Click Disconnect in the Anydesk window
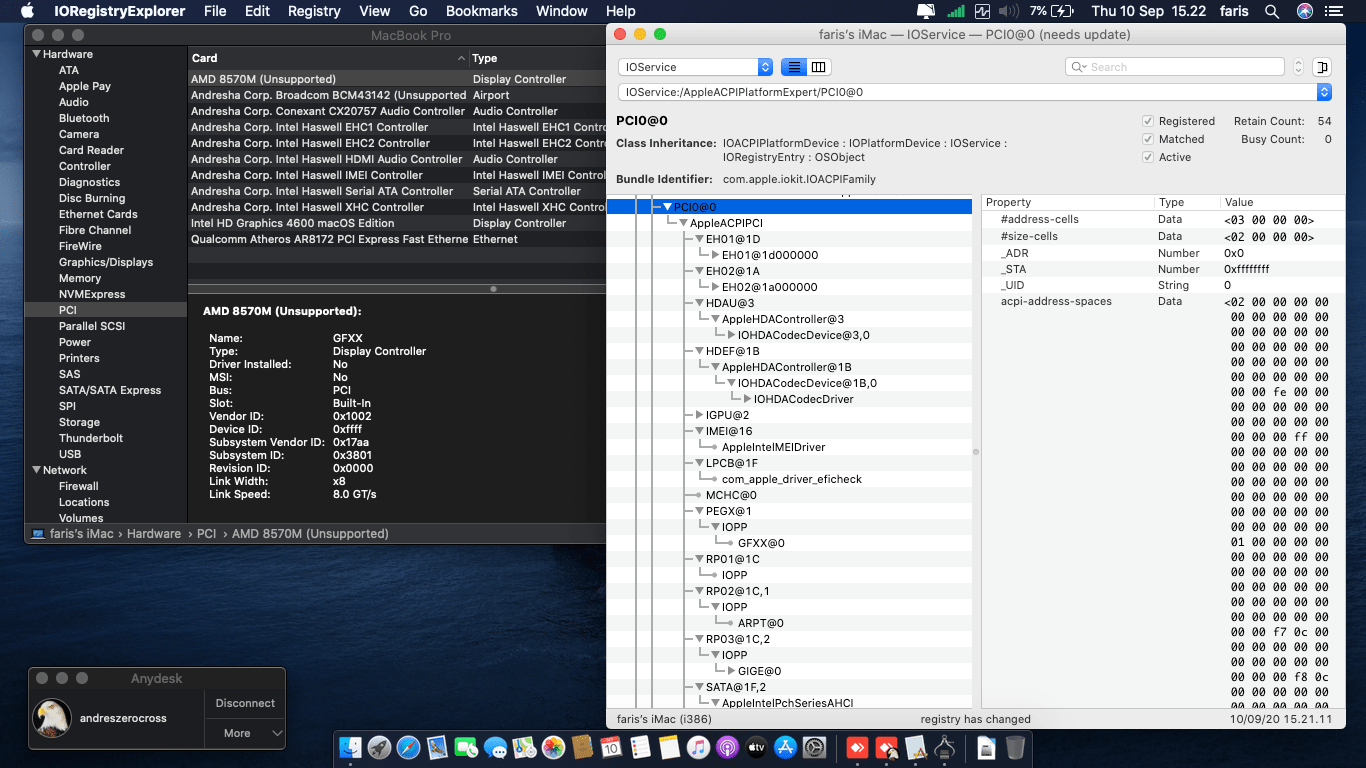1366x768 pixels. (x=245, y=703)
